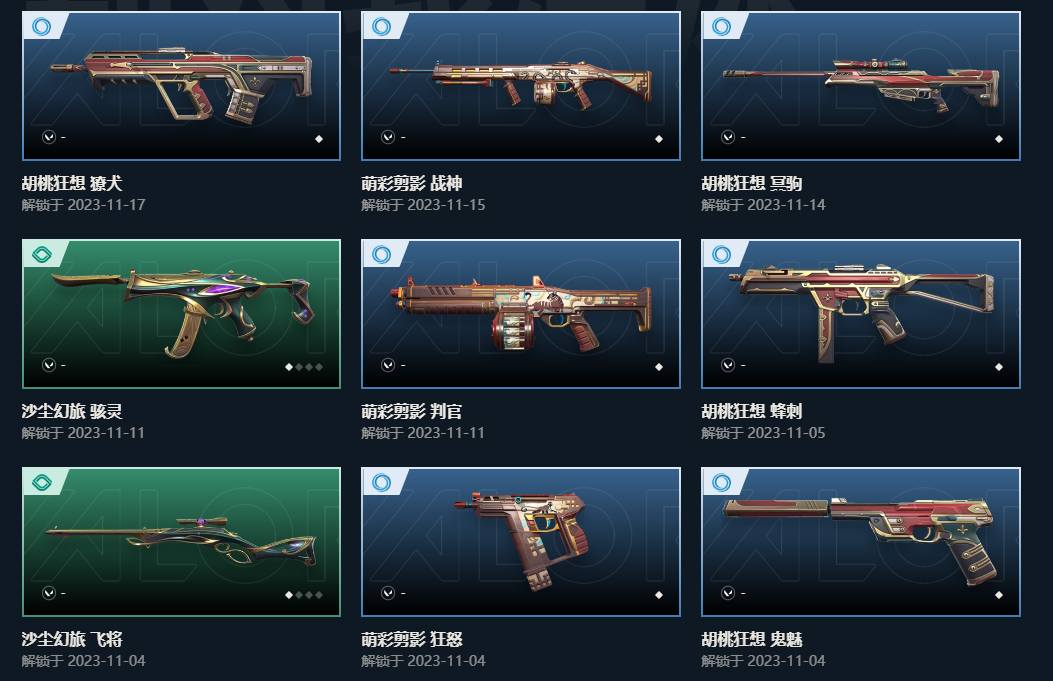The width and height of the screenshot is (1053, 681).
Task: Click the circular chevron icon on 胡桃狂想 冥驹
Action: [x=728, y=137]
